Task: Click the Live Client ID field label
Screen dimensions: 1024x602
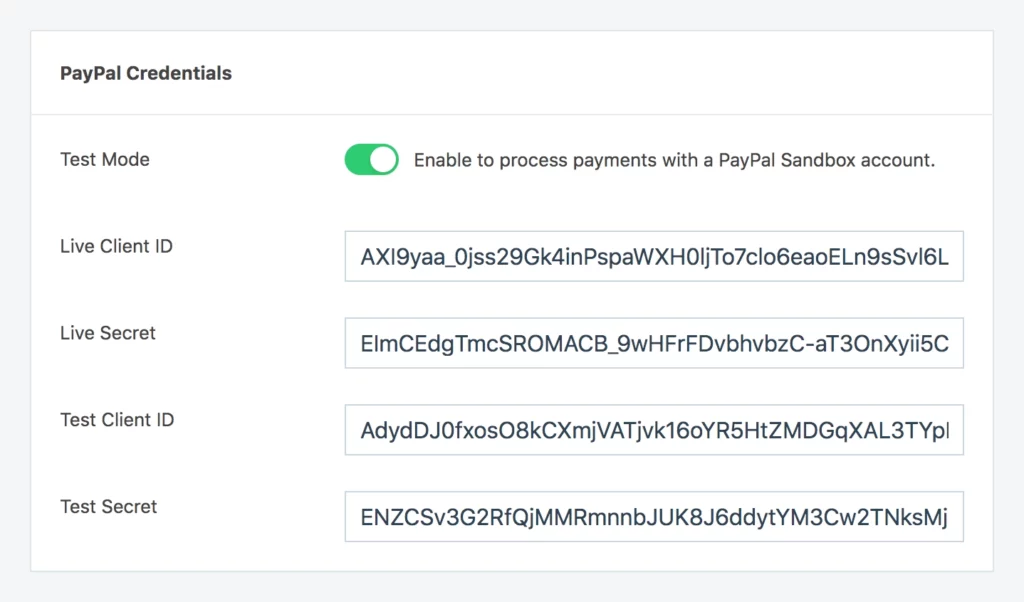Action: (x=116, y=246)
